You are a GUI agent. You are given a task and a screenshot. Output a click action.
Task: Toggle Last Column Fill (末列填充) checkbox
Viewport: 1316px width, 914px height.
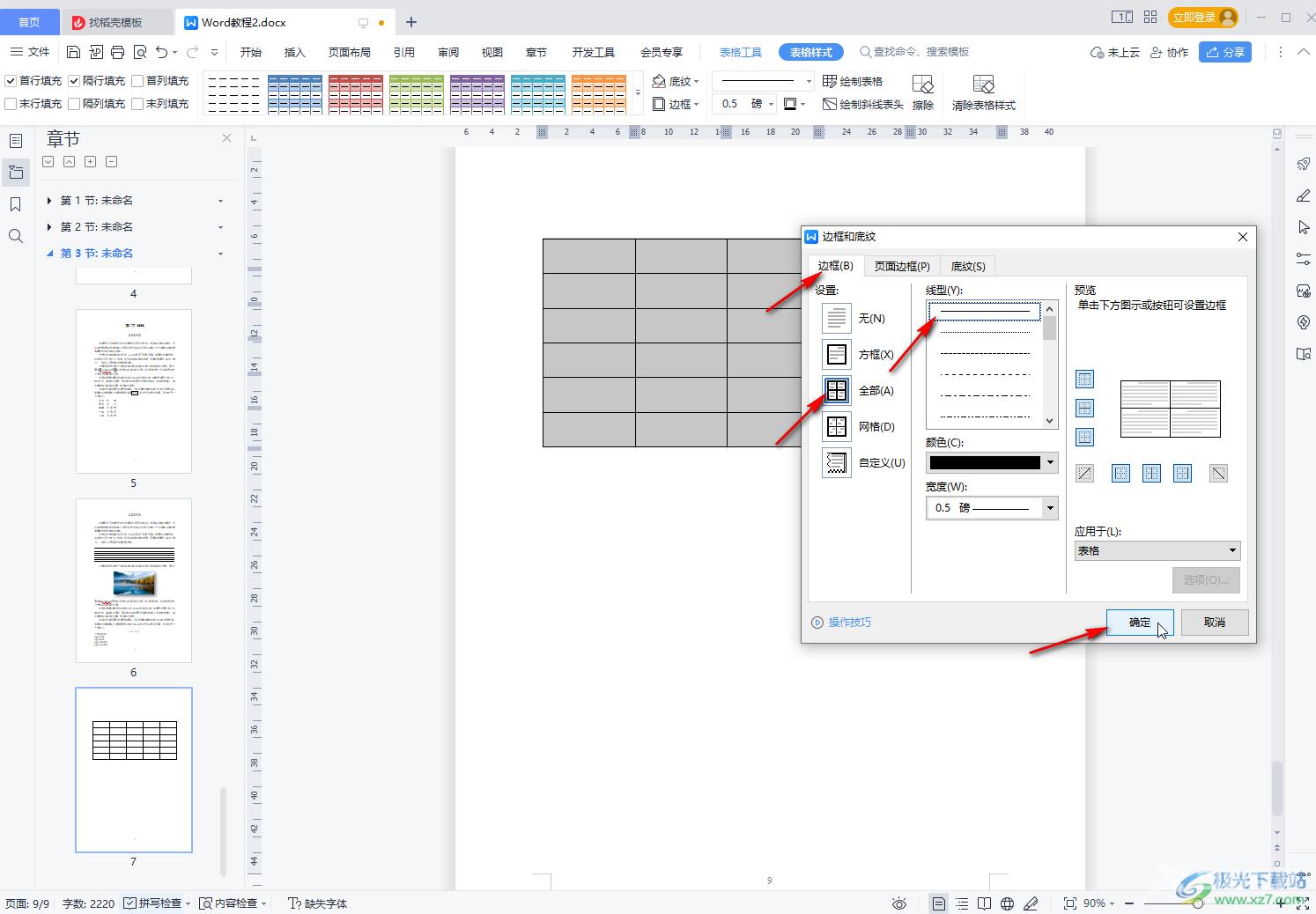137,104
